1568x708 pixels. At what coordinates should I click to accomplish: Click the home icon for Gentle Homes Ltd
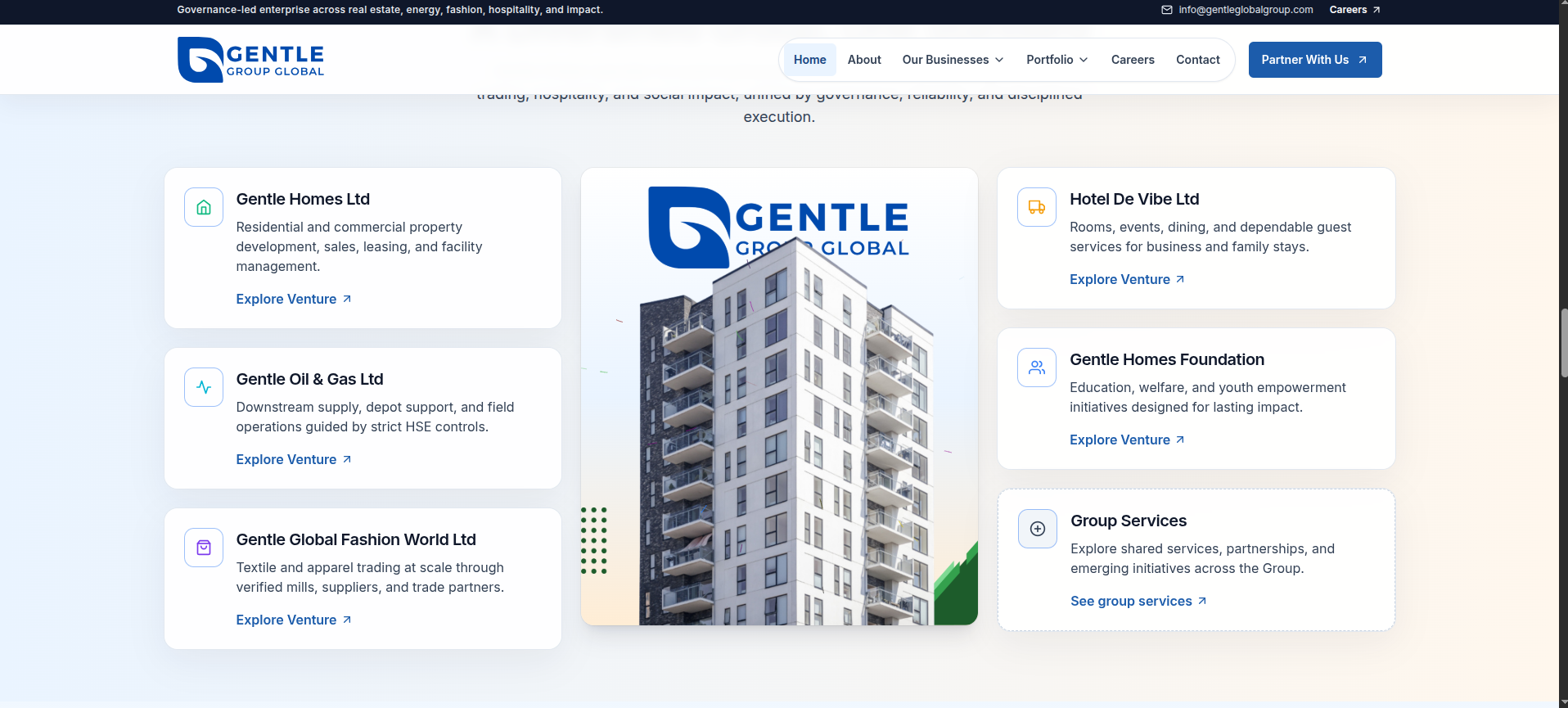(x=204, y=207)
